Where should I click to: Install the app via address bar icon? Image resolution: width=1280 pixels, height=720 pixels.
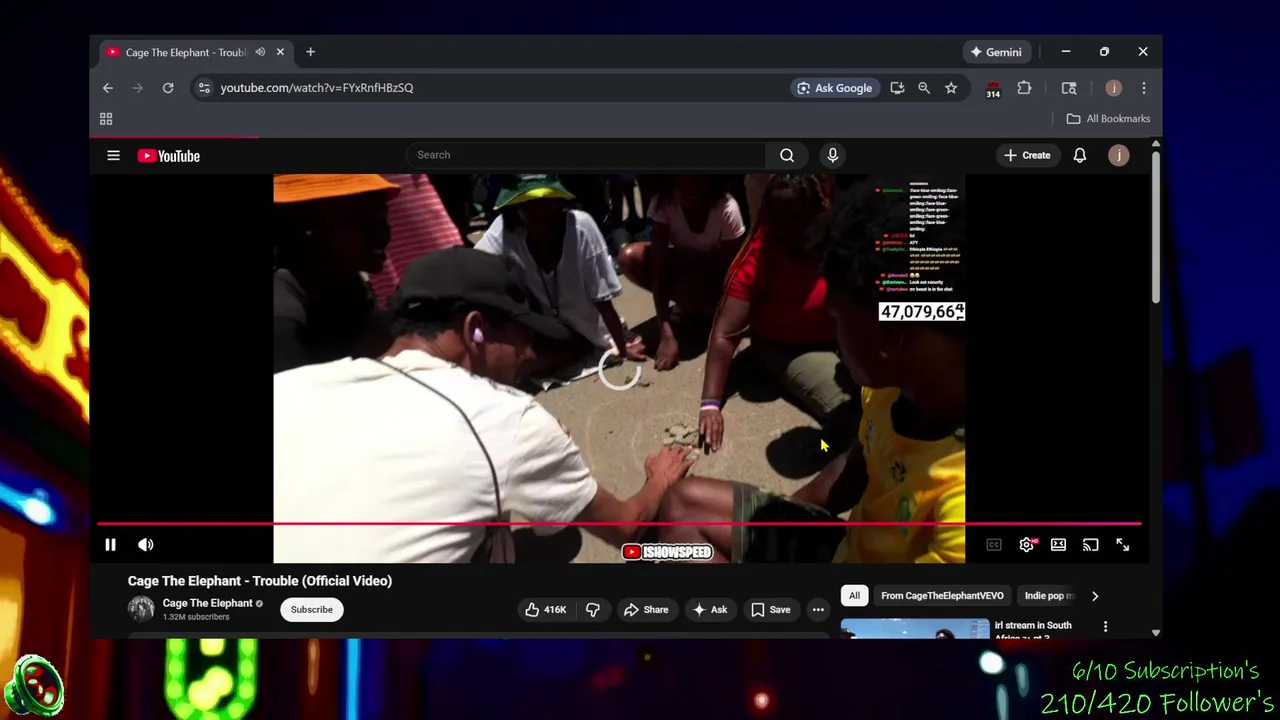pyautogui.click(x=897, y=88)
